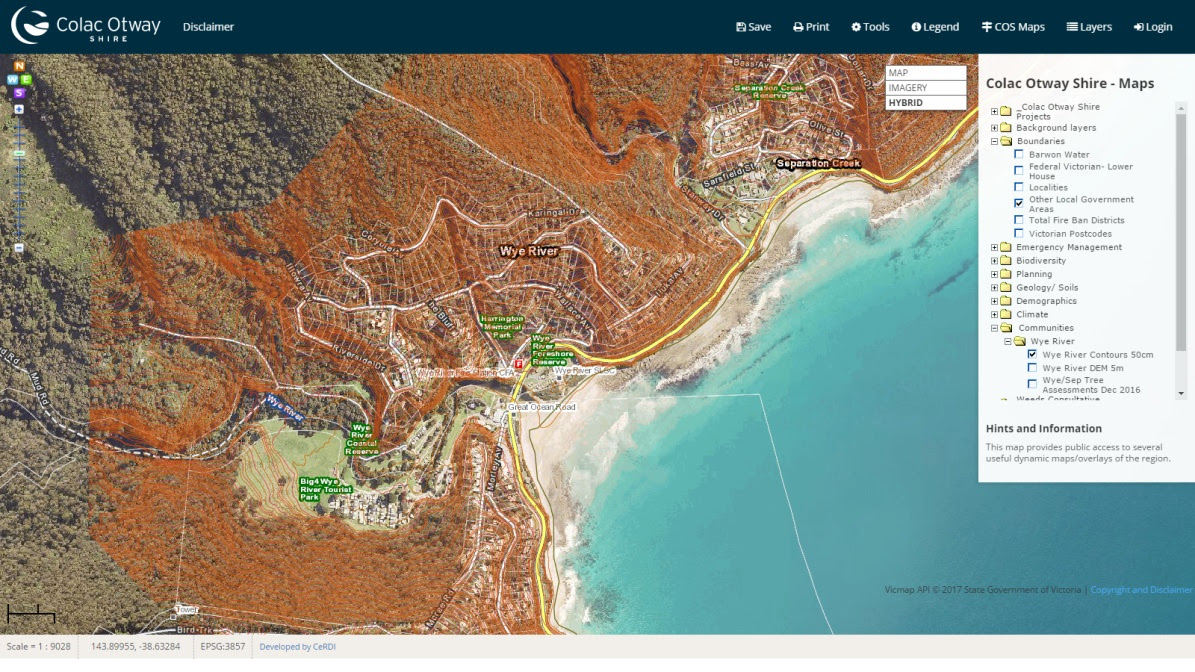Click the EPSG:3857 projection status text

point(223,647)
